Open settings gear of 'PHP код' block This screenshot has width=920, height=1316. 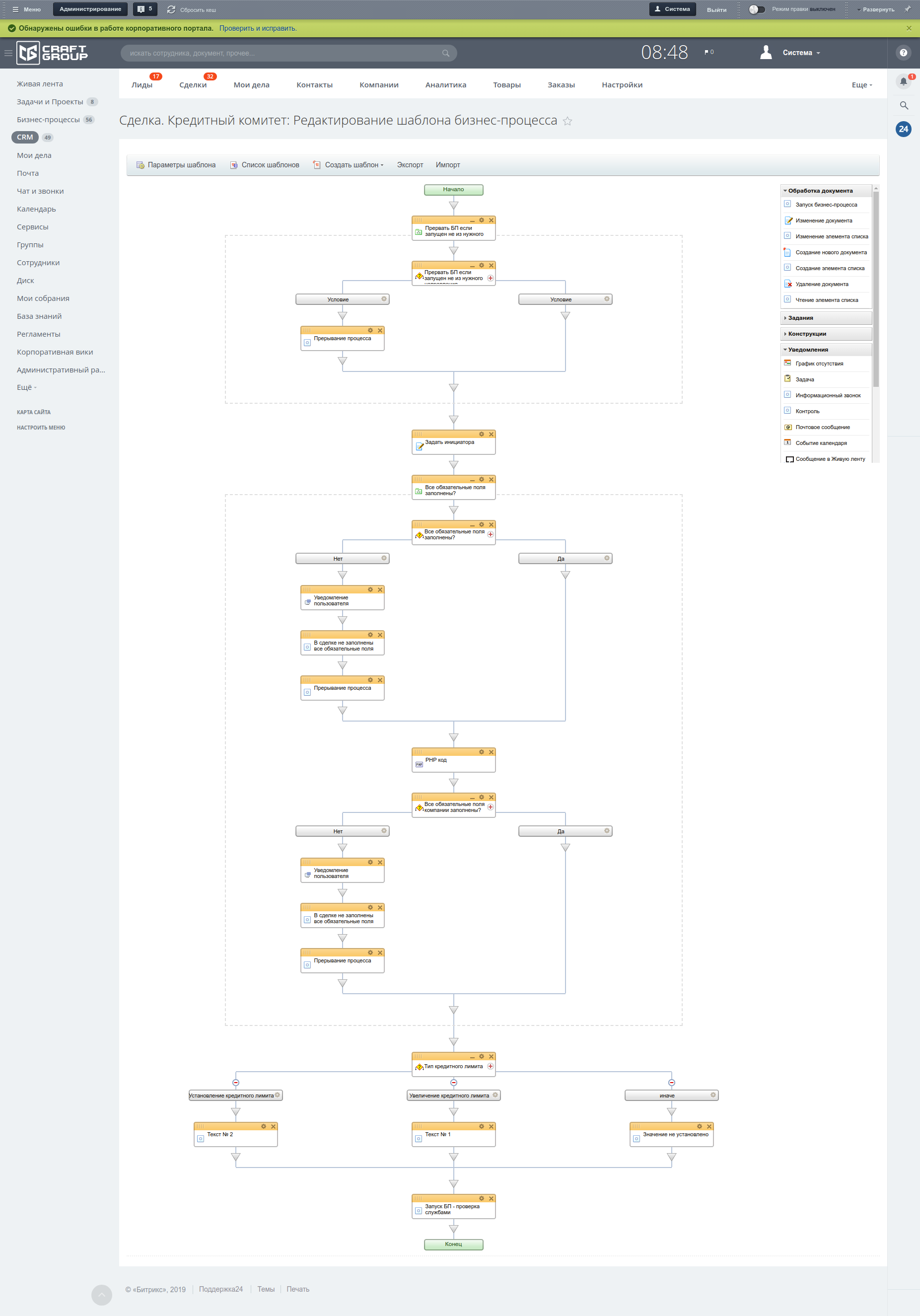click(482, 752)
